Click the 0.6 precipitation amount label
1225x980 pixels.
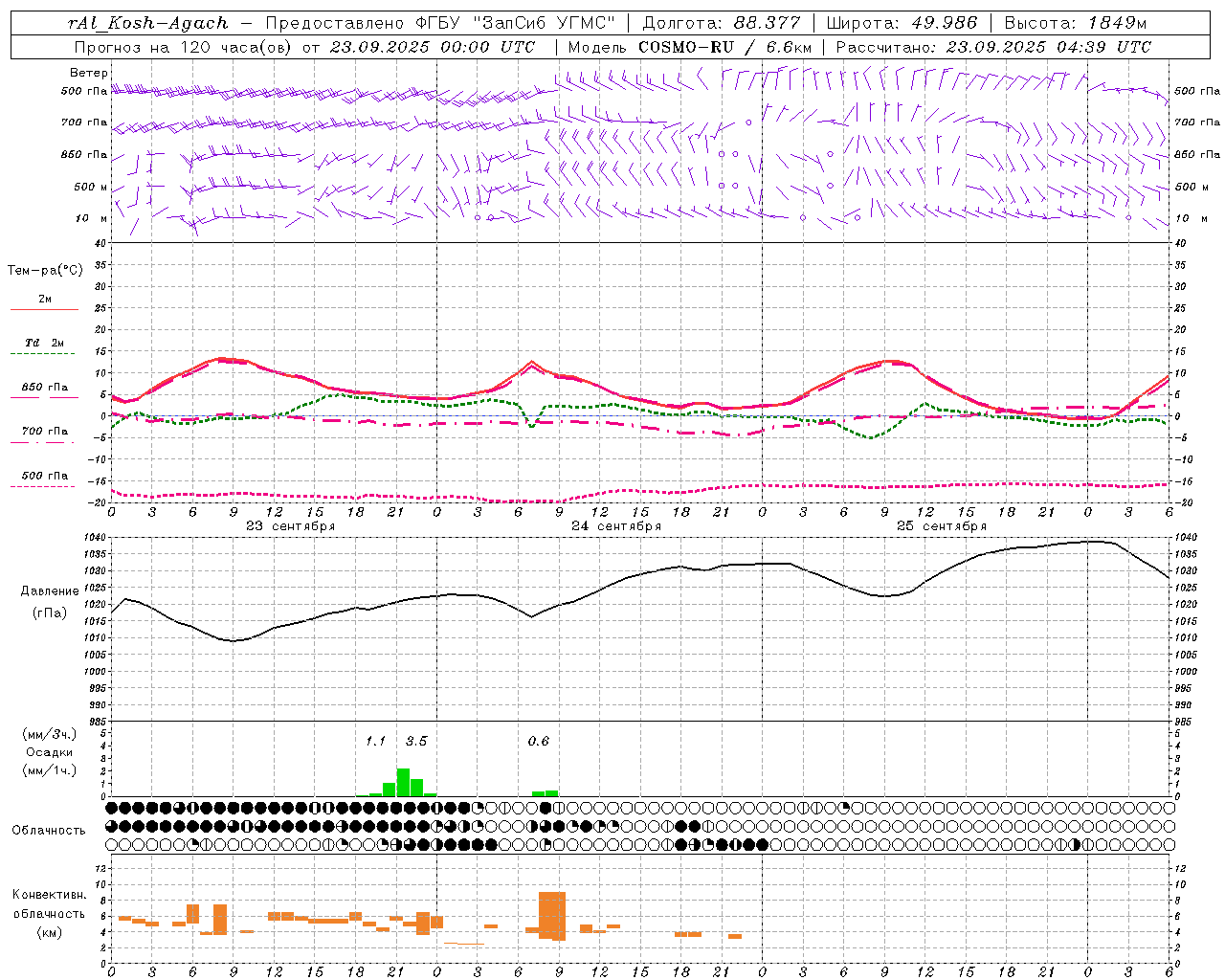tap(539, 741)
